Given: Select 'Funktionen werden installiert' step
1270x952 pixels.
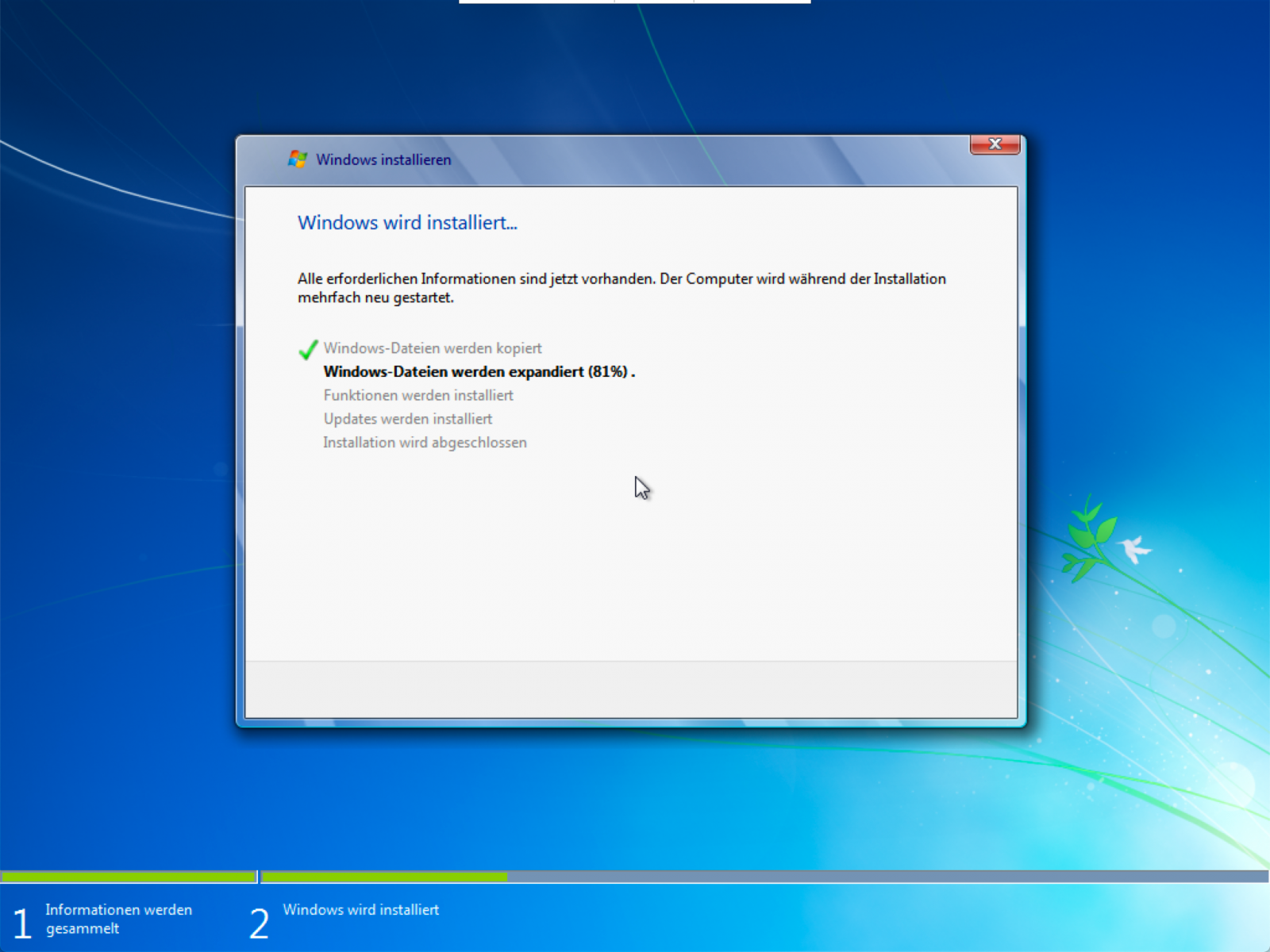Looking at the screenshot, I should click(418, 395).
